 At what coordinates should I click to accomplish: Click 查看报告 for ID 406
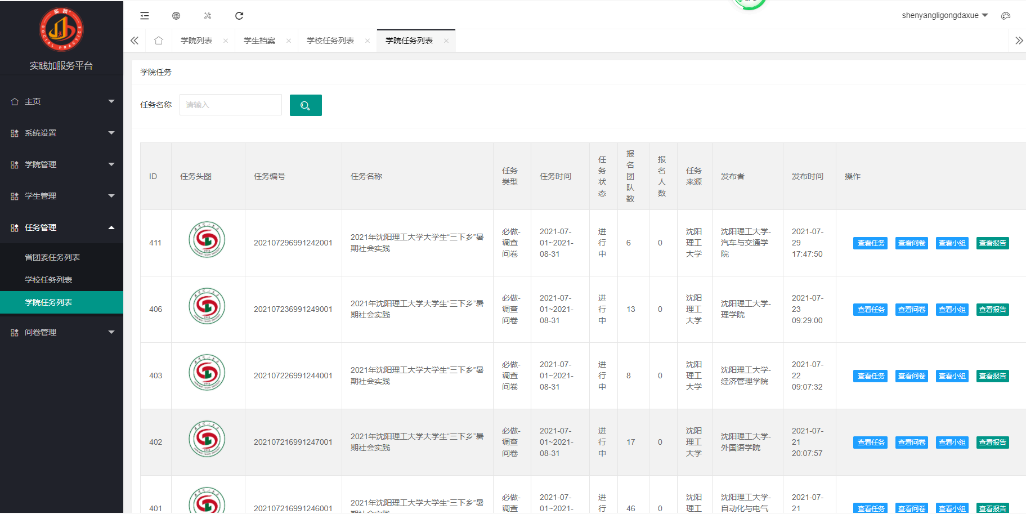pos(993,310)
